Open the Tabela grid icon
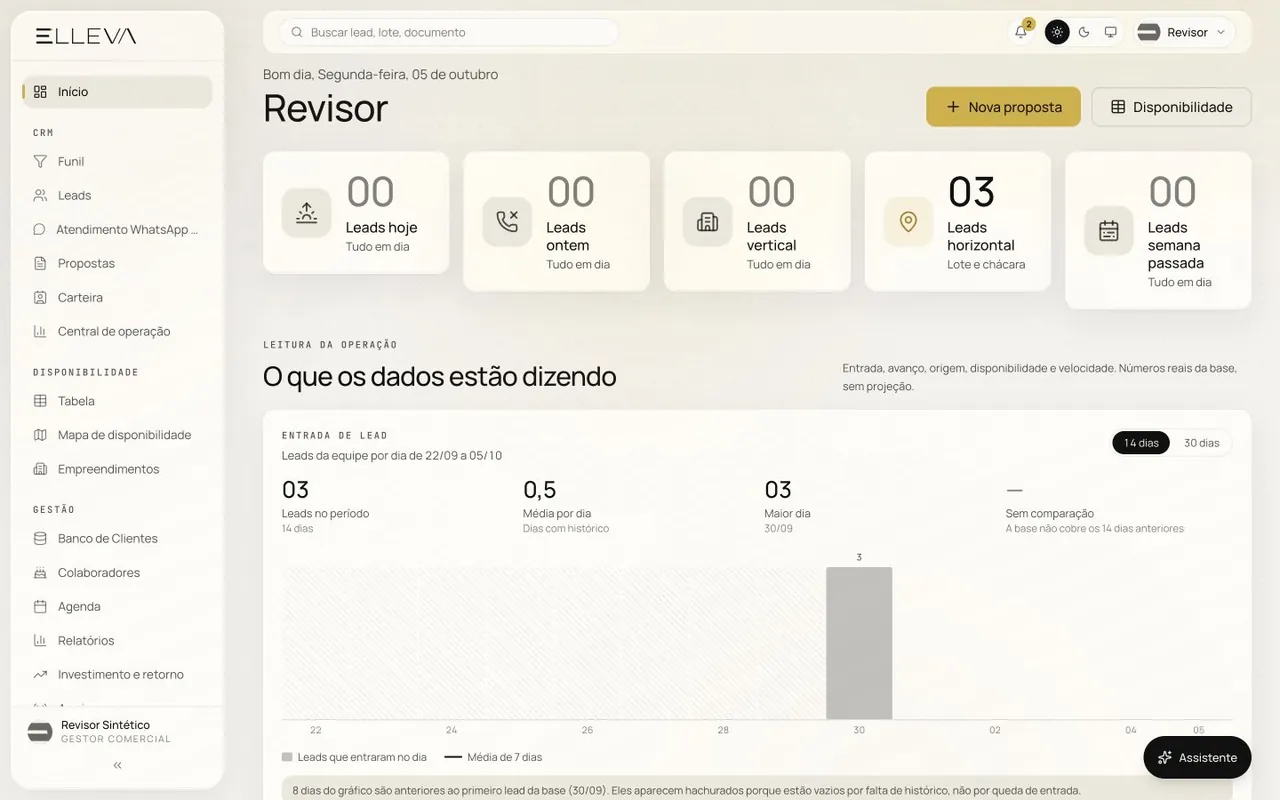Image resolution: width=1280 pixels, height=800 pixels. tap(40, 401)
